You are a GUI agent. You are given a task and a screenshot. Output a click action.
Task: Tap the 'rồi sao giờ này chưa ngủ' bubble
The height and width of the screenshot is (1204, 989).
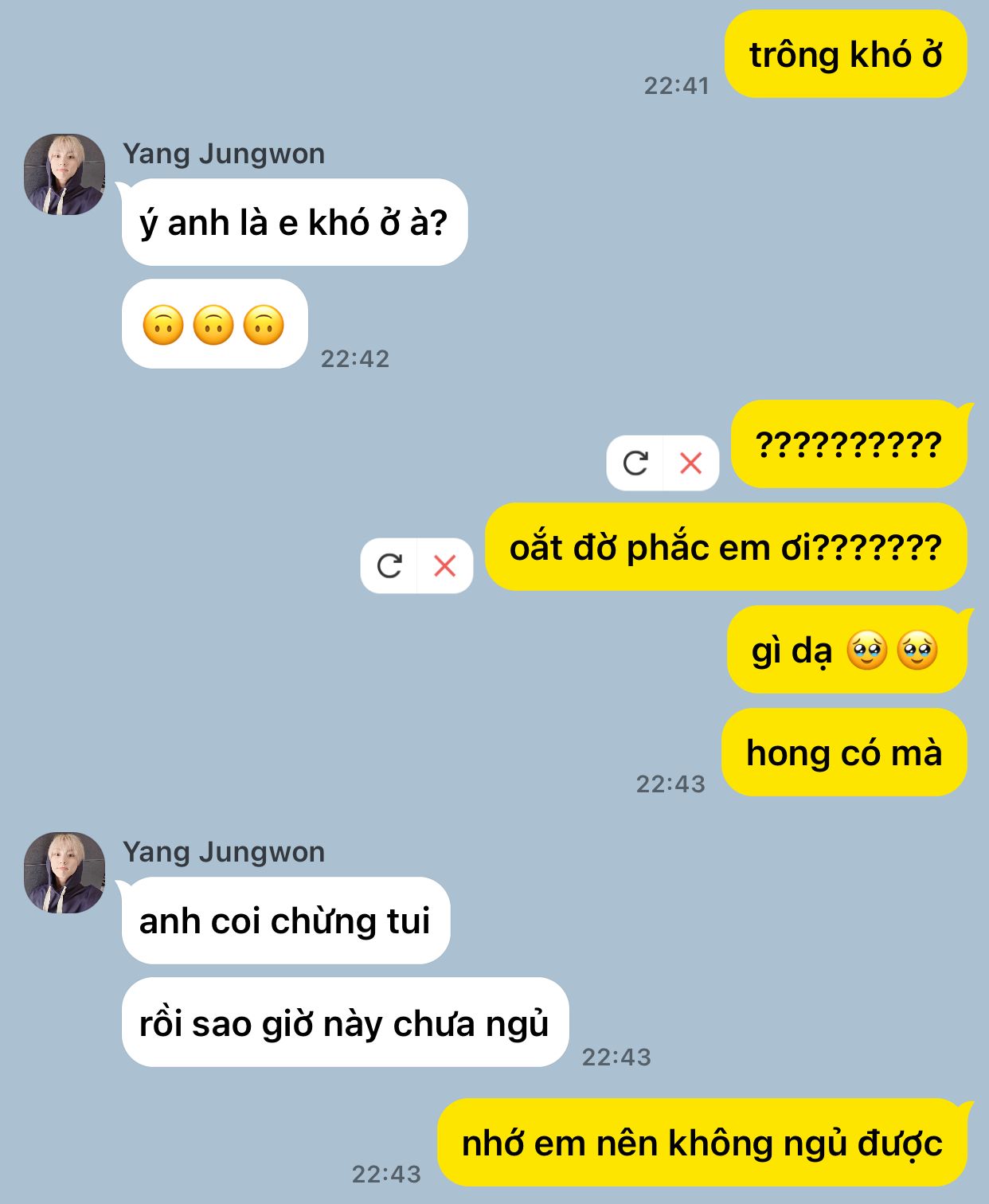345,1022
